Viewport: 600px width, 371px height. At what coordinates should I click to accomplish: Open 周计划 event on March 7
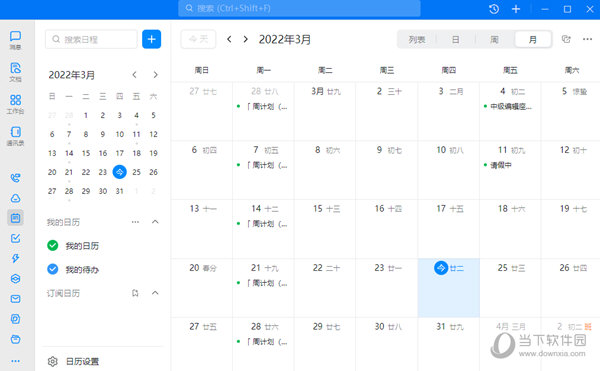pos(263,165)
